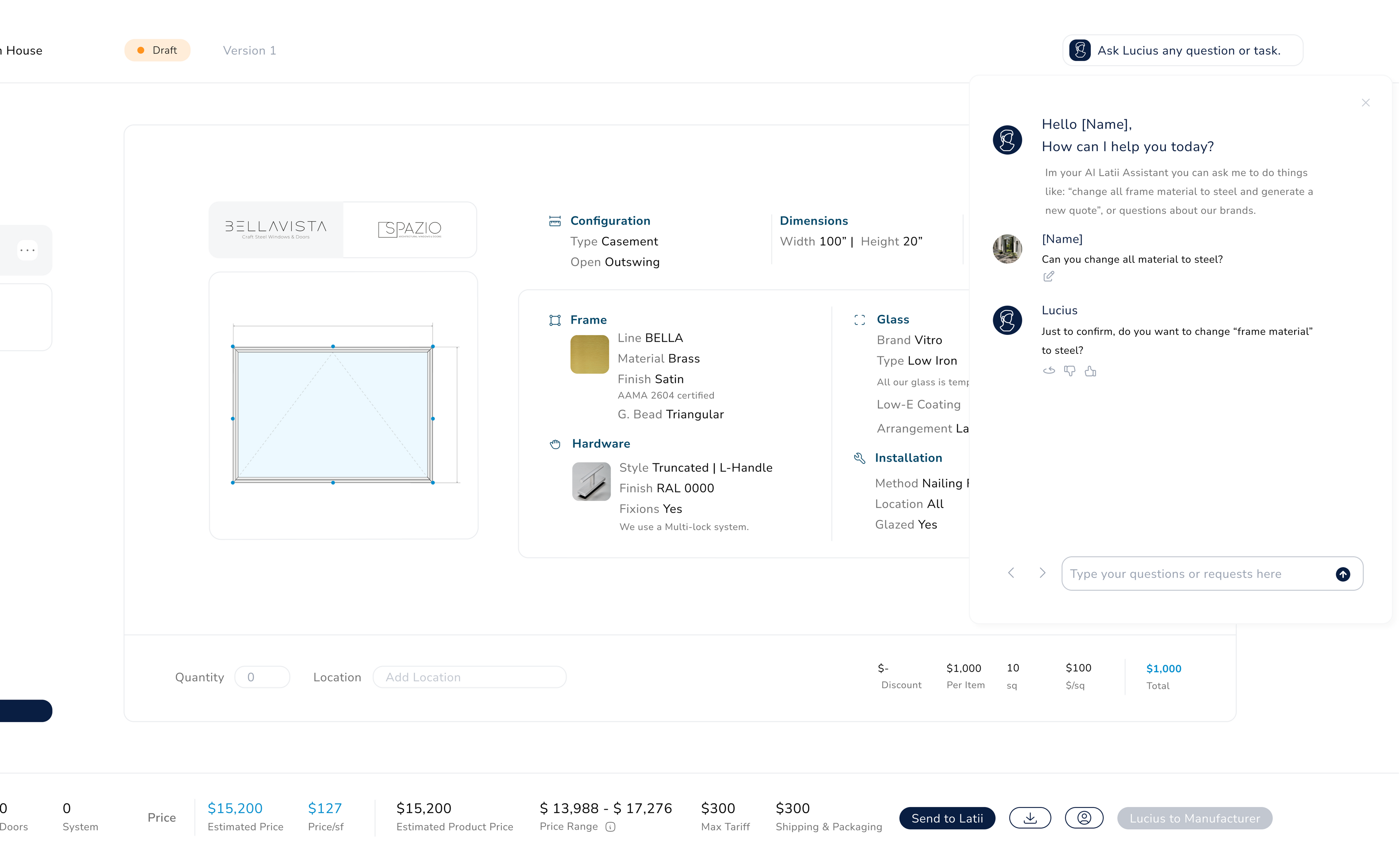Click the edit message pencil icon
Image resolution: width=1400 pixels, height=864 pixels.
click(x=1048, y=276)
